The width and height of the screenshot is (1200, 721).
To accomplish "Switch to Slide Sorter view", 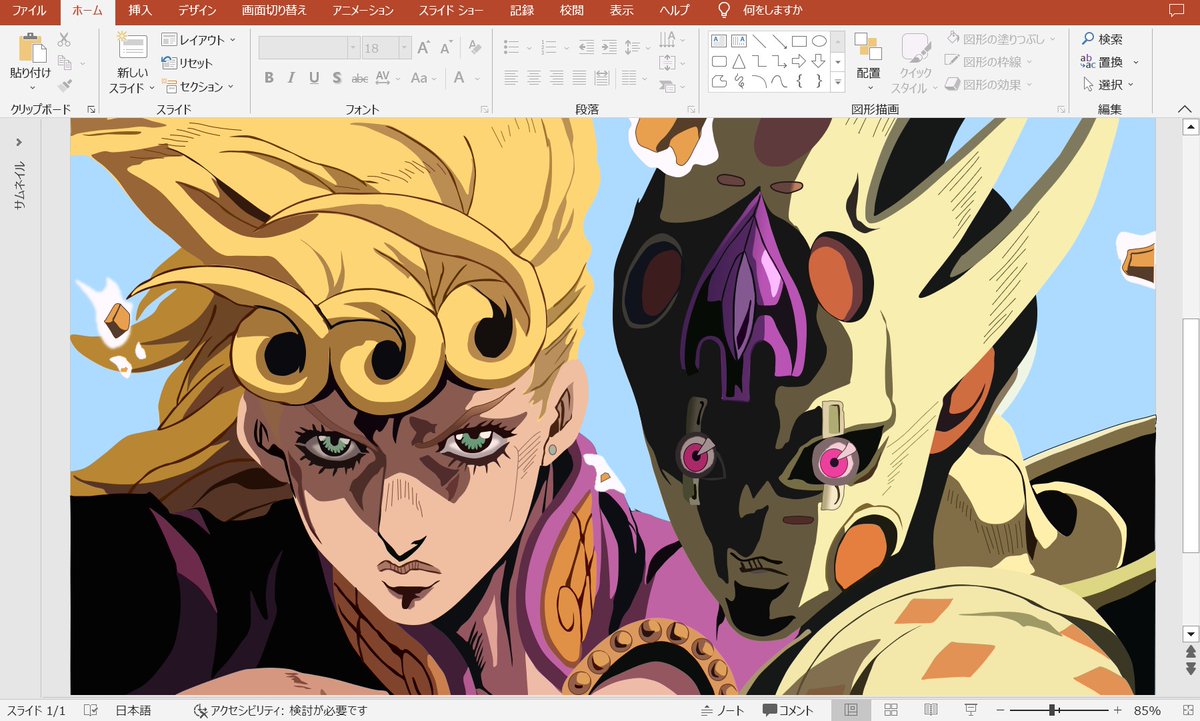I will (x=891, y=710).
